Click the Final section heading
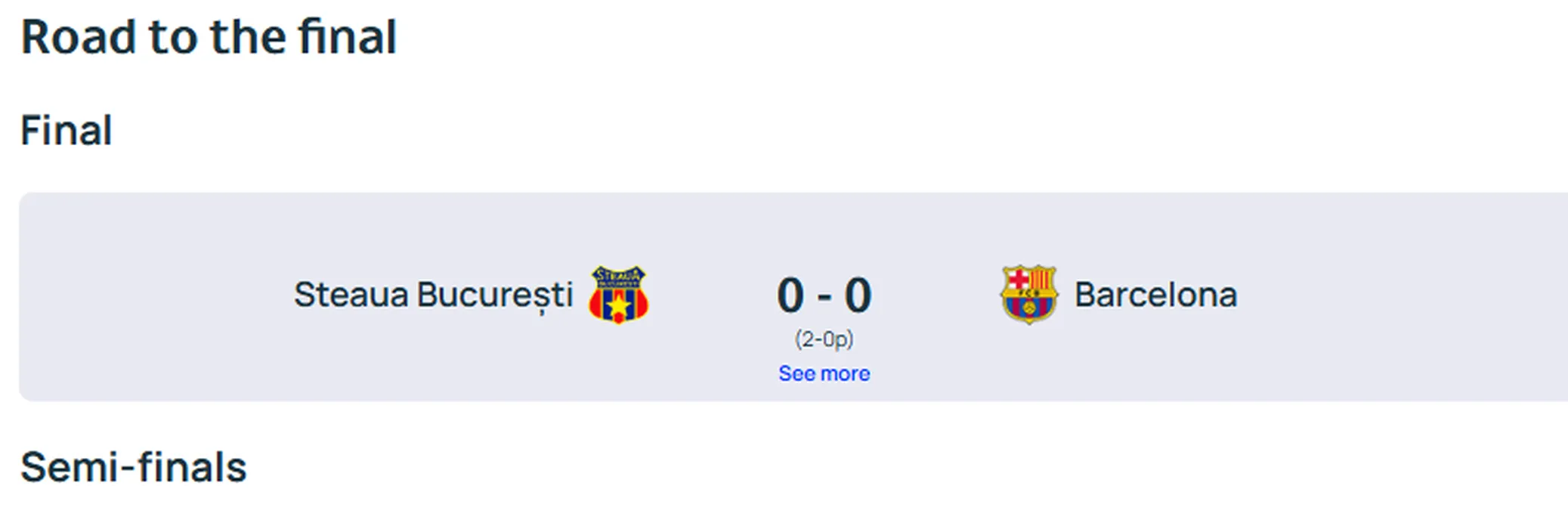1568x529 pixels. click(66, 130)
